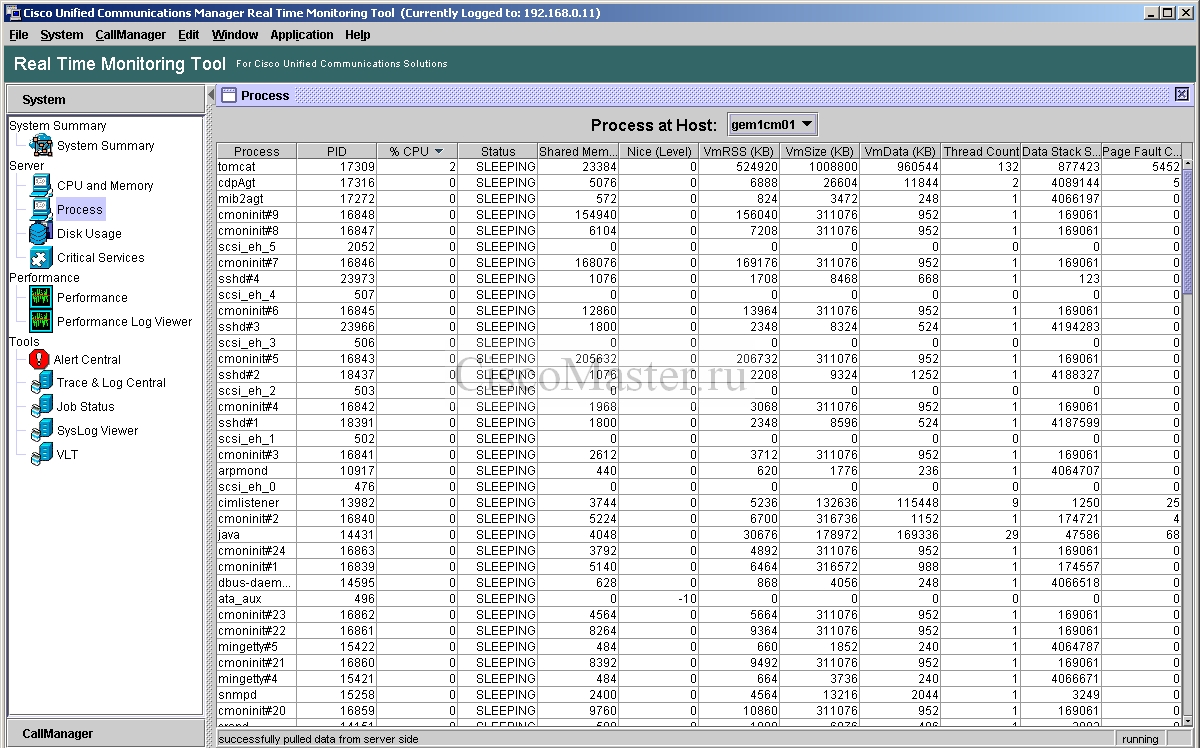1200x748 pixels.
Task: Sort by PID column header
Action: (337, 151)
